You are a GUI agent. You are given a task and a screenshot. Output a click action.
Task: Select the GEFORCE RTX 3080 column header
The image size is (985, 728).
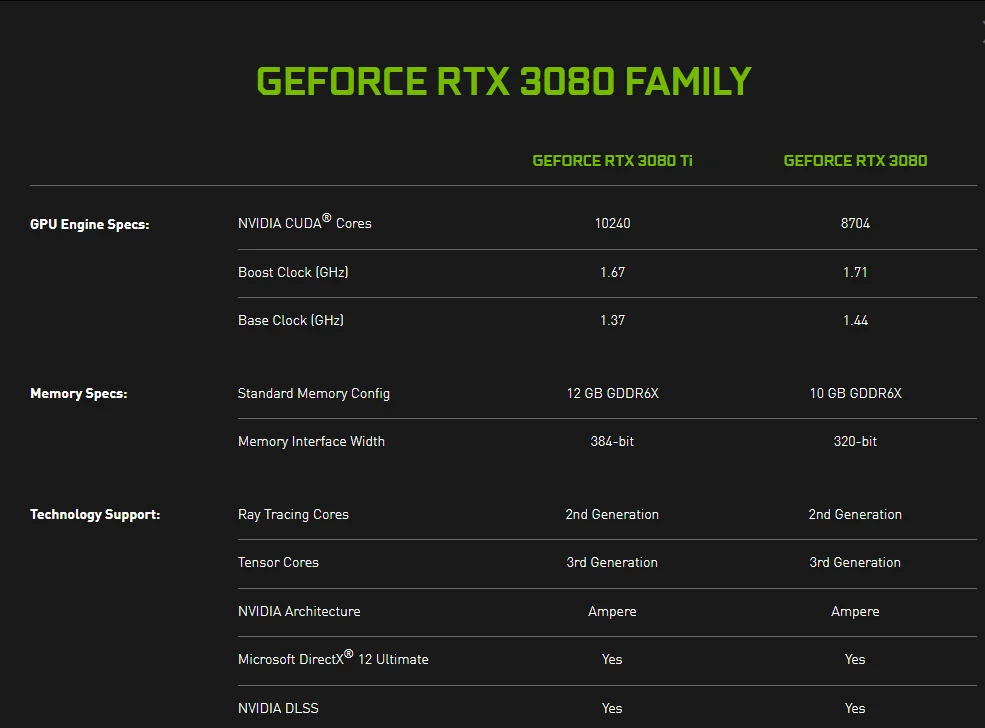pos(855,160)
